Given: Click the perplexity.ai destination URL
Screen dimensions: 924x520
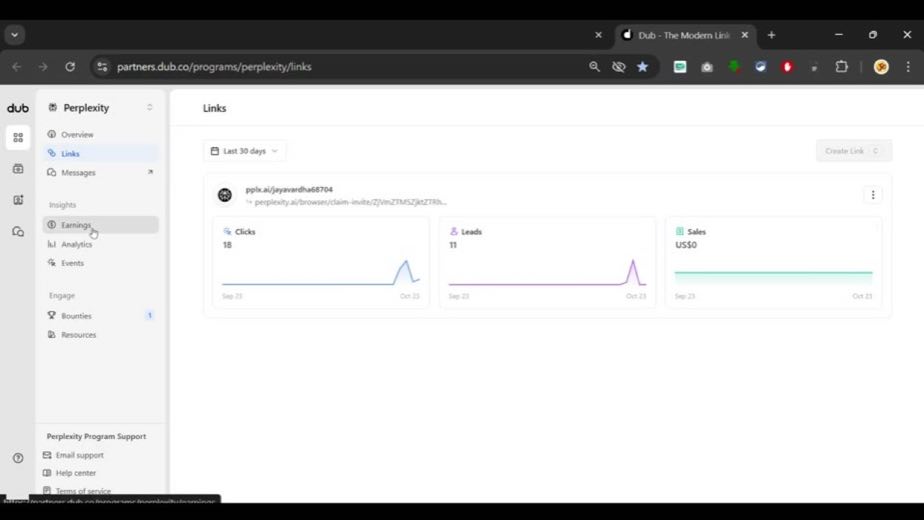Looking at the screenshot, I should pos(350,202).
